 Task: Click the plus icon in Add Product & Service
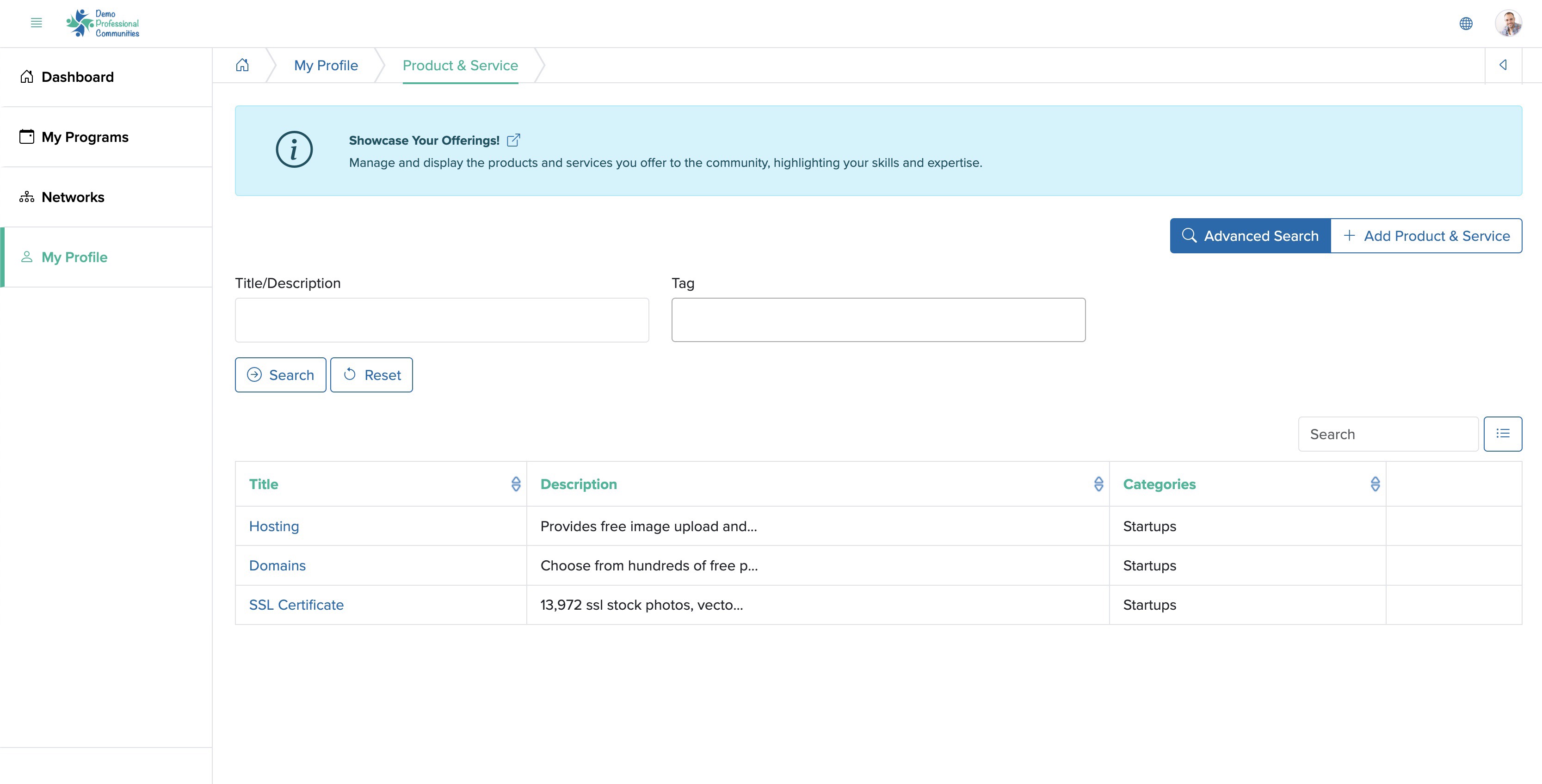pos(1349,235)
